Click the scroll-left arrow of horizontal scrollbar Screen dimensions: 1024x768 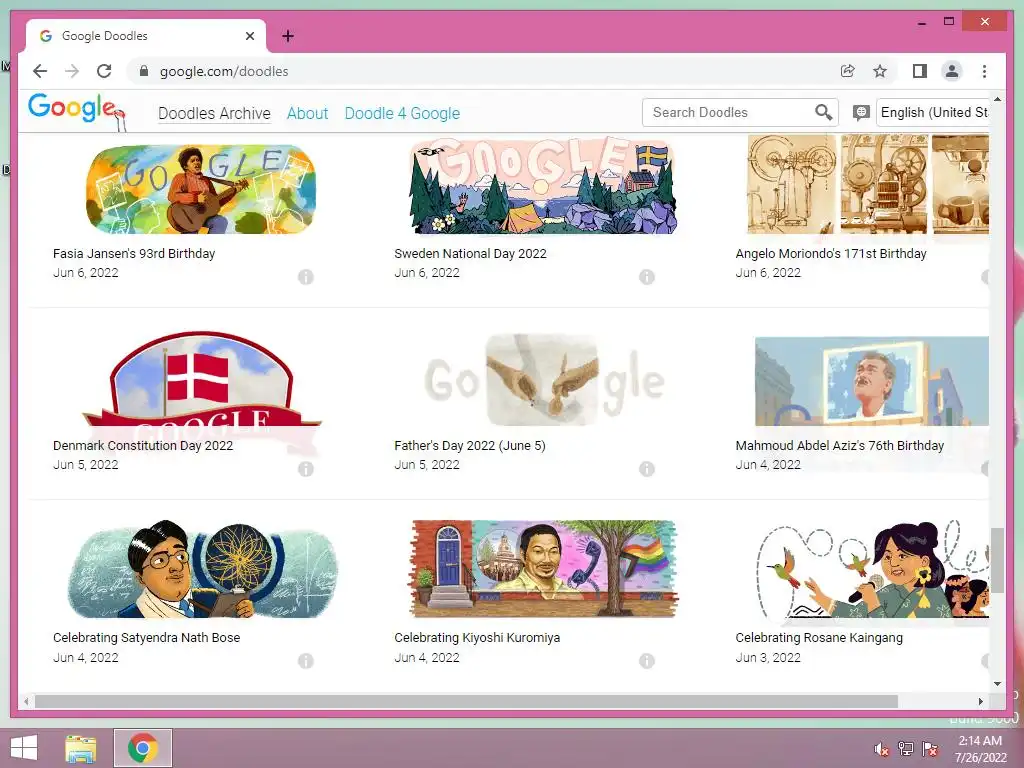point(25,701)
